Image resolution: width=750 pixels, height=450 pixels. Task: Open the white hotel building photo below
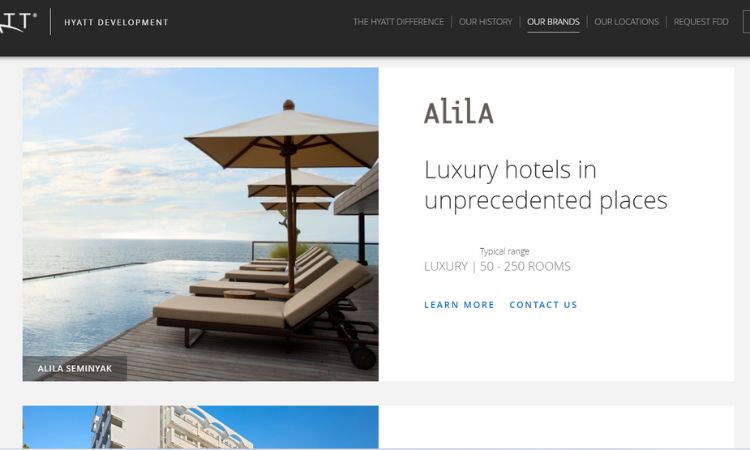pos(200,427)
